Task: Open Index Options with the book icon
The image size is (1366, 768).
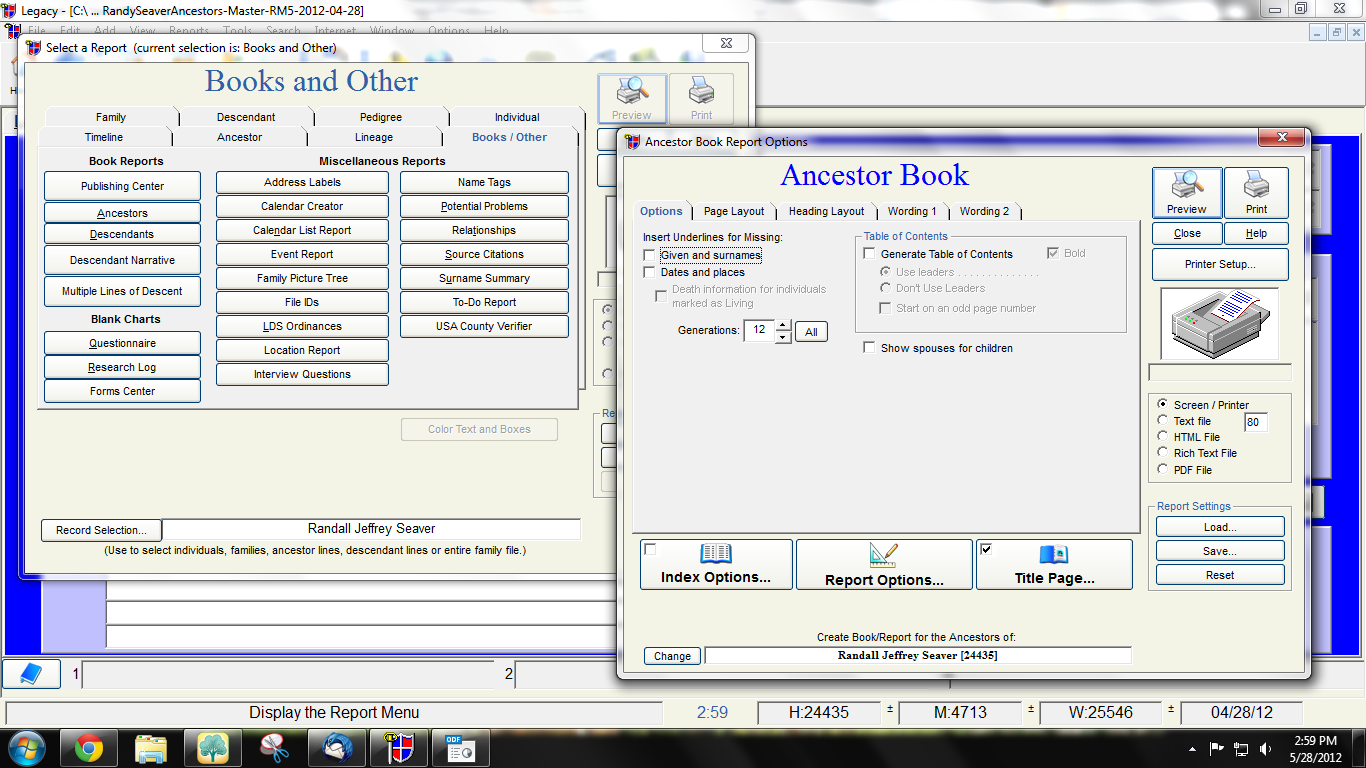Action: (716, 565)
